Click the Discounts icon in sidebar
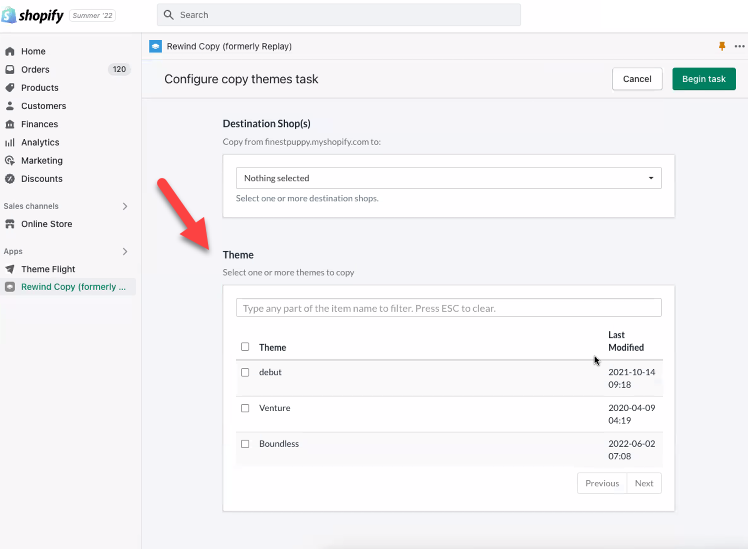The width and height of the screenshot is (748, 549). [x=10, y=179]
